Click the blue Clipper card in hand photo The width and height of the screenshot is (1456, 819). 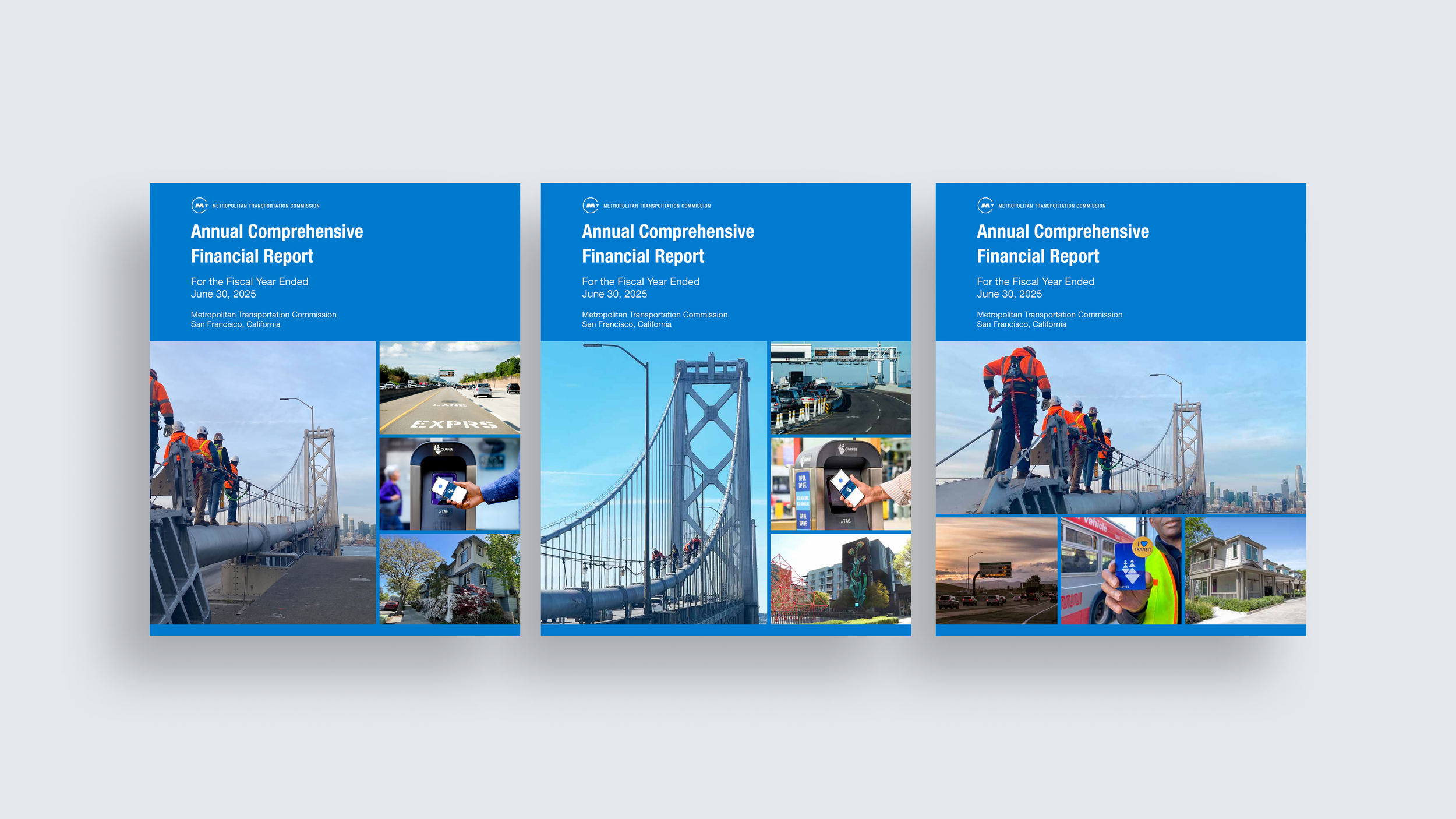click(1121, 571)
